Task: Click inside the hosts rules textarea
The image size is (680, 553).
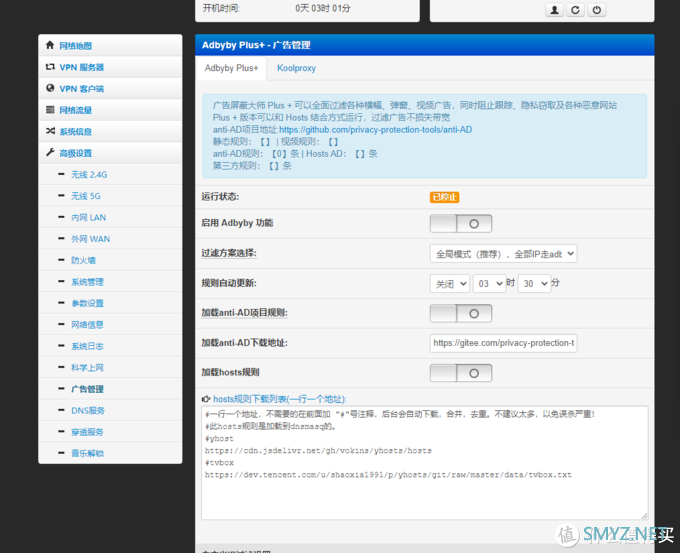Action: 425,463
